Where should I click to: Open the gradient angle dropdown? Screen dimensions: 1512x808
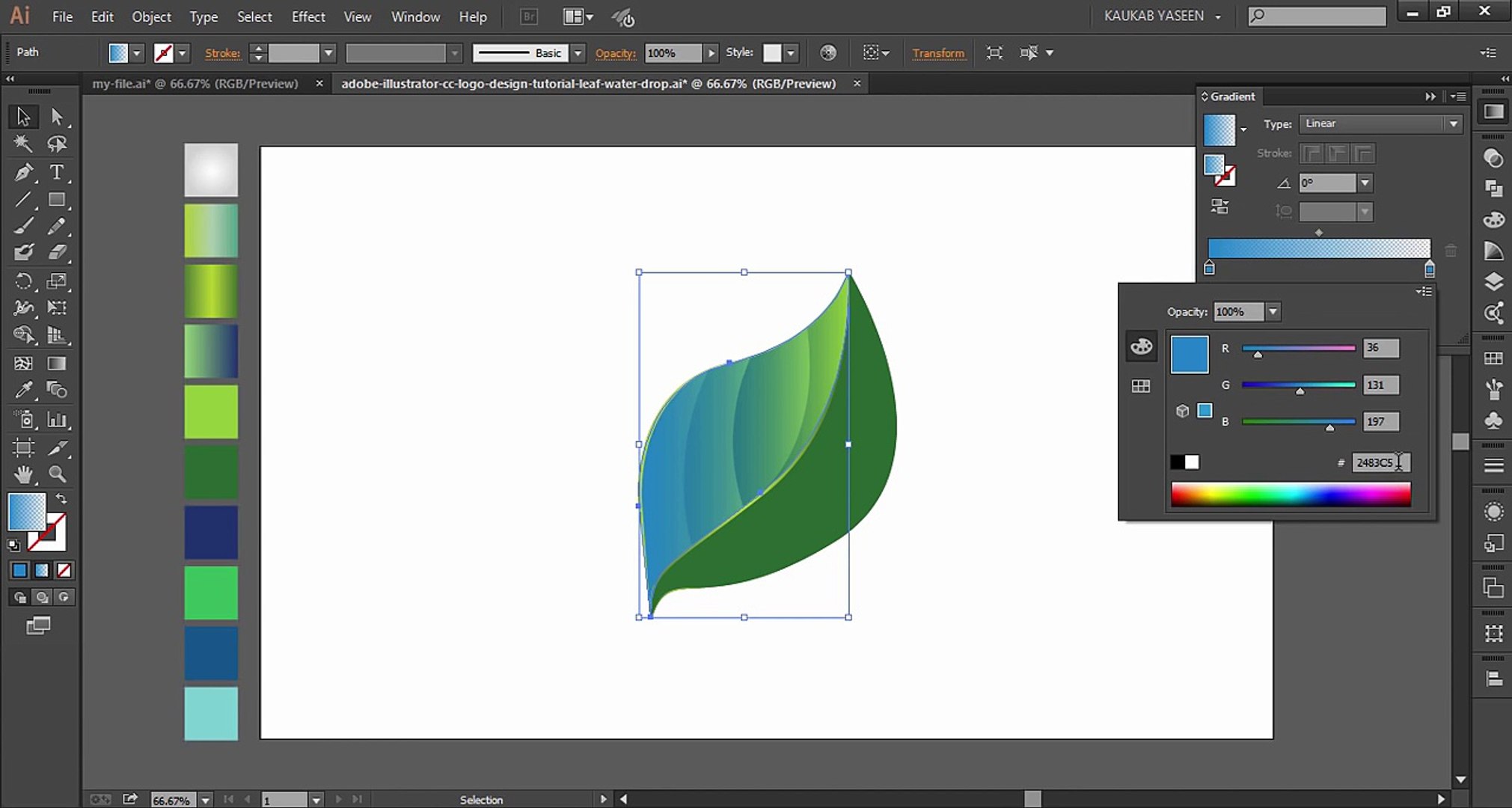[x=1365, y=183]
